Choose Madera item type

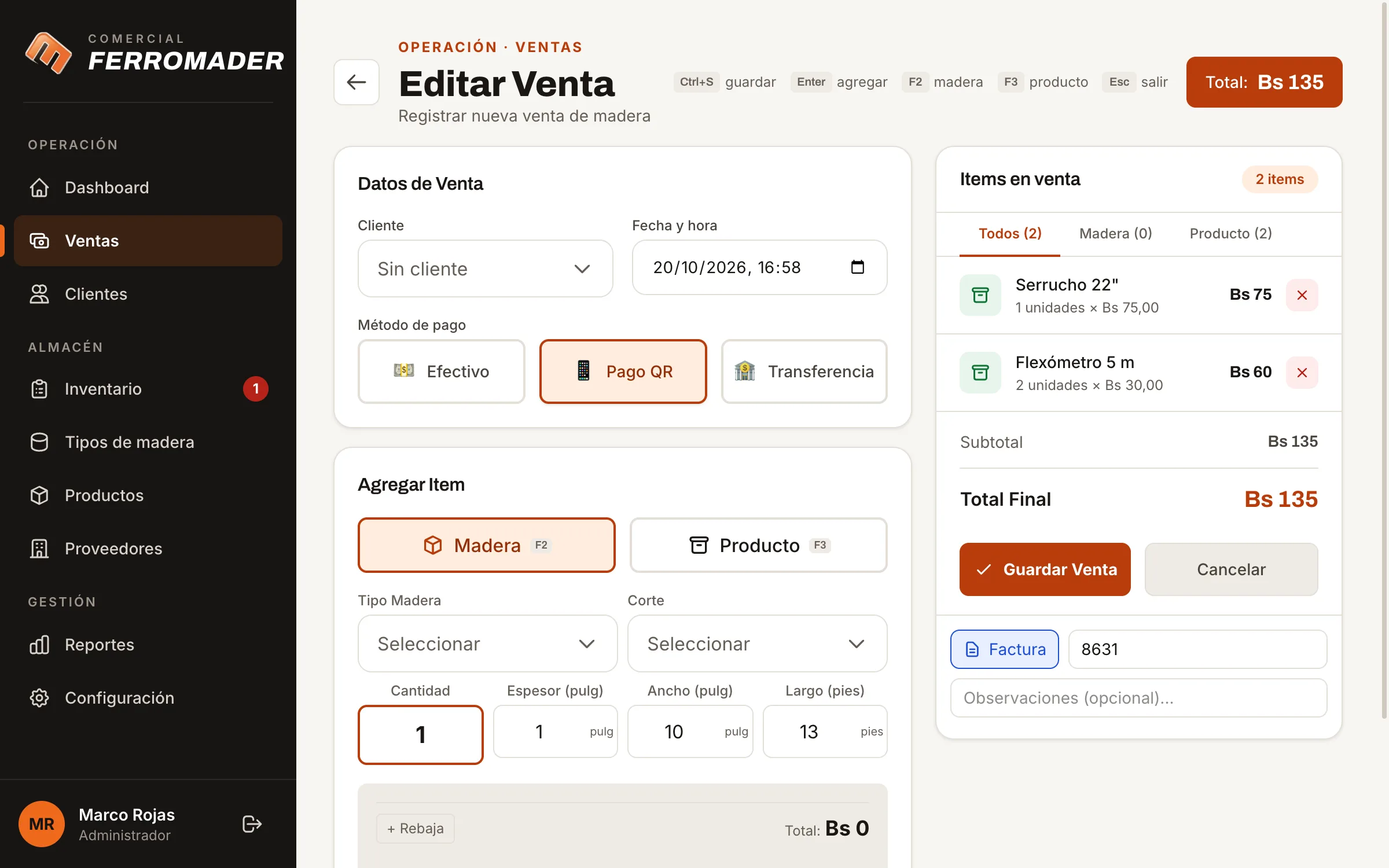pyautogui.click(x=487, y=545)
